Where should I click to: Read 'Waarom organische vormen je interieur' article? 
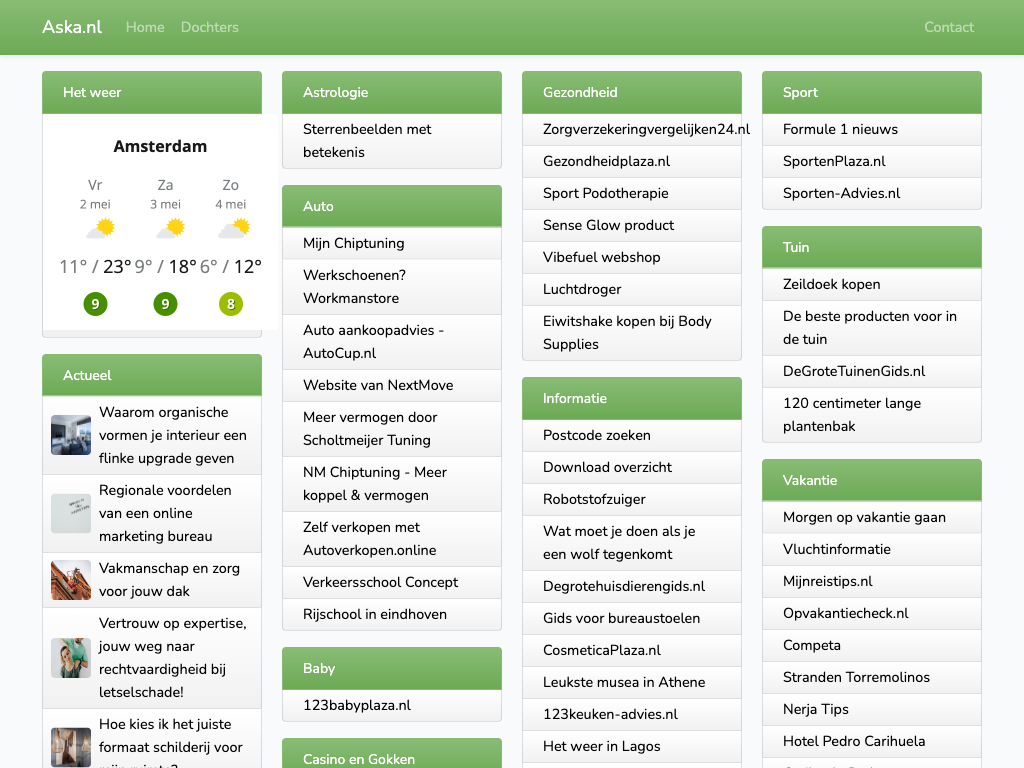173,435
